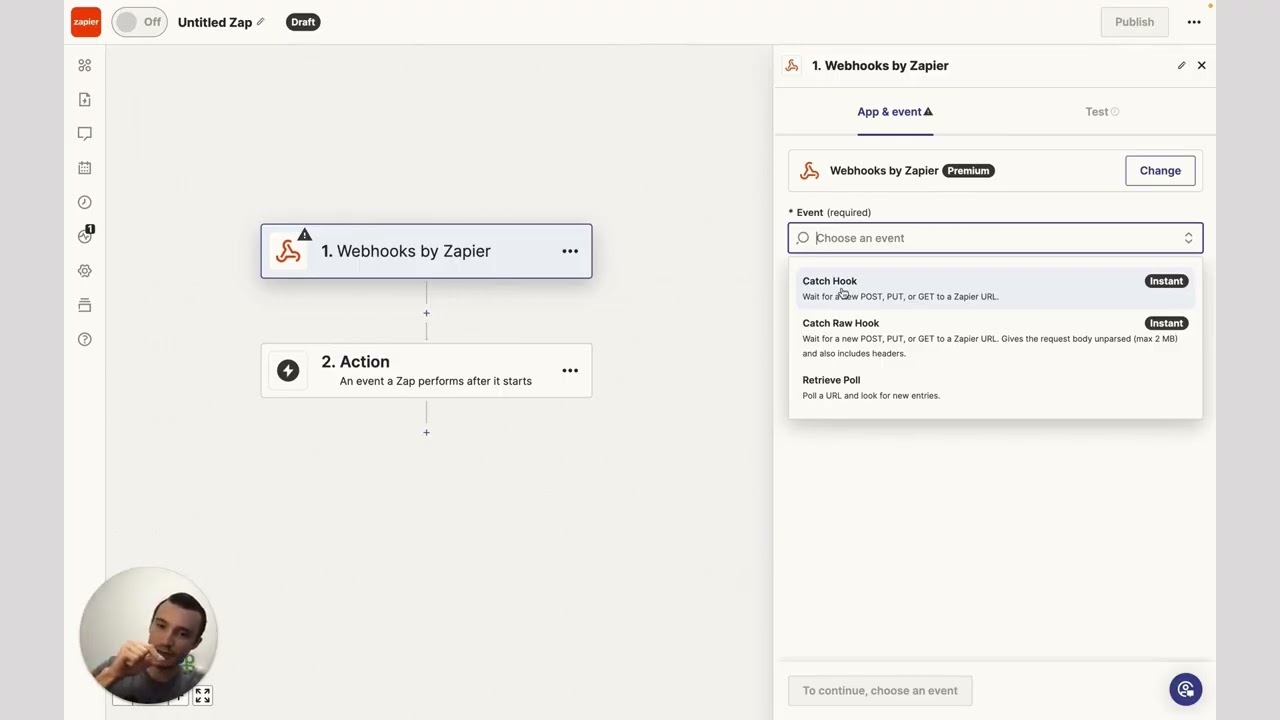Open Webhooks step three-dot menu
The image size is (1280, 720).
tap(570, 251)
